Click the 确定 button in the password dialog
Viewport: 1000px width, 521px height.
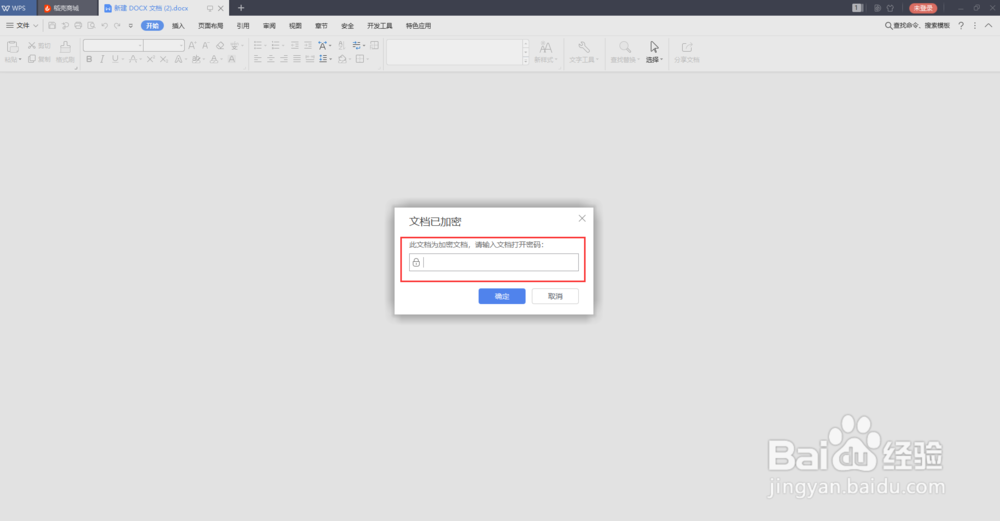point(502,296)
